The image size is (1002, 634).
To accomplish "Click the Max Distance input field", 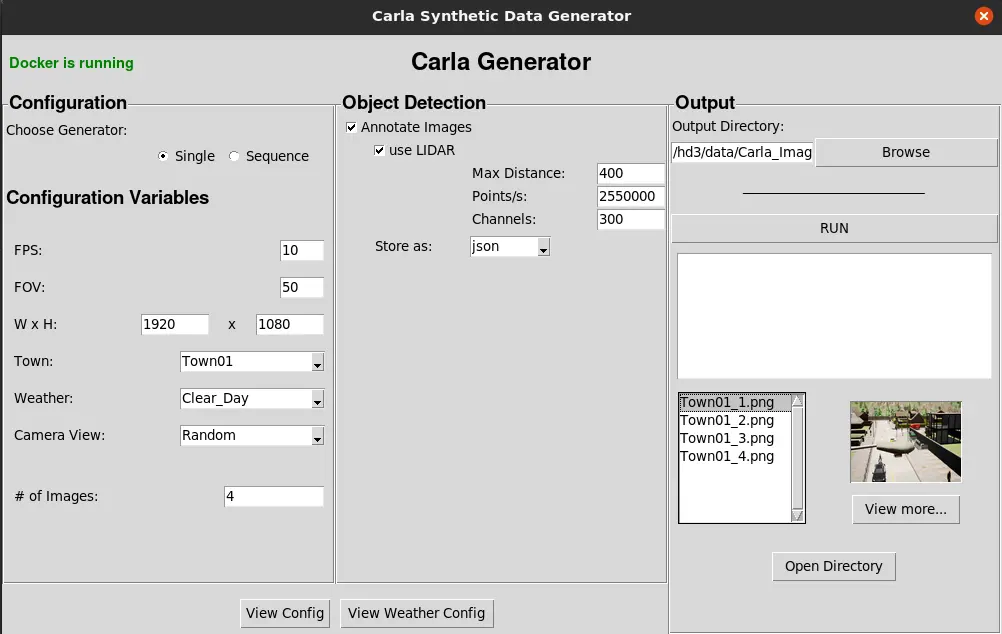I will 630,174.
